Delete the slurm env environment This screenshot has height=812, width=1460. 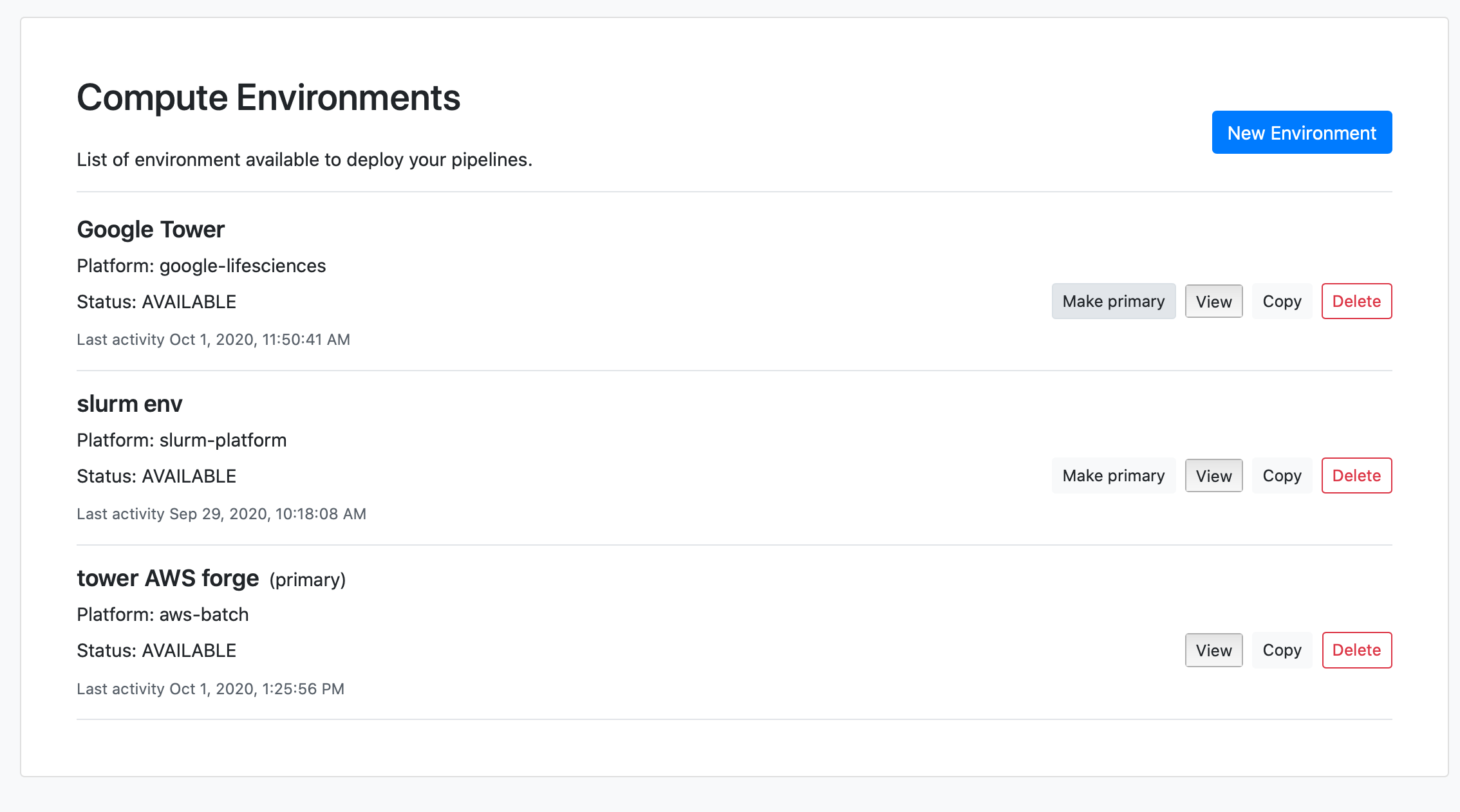tap(1357, 475)
